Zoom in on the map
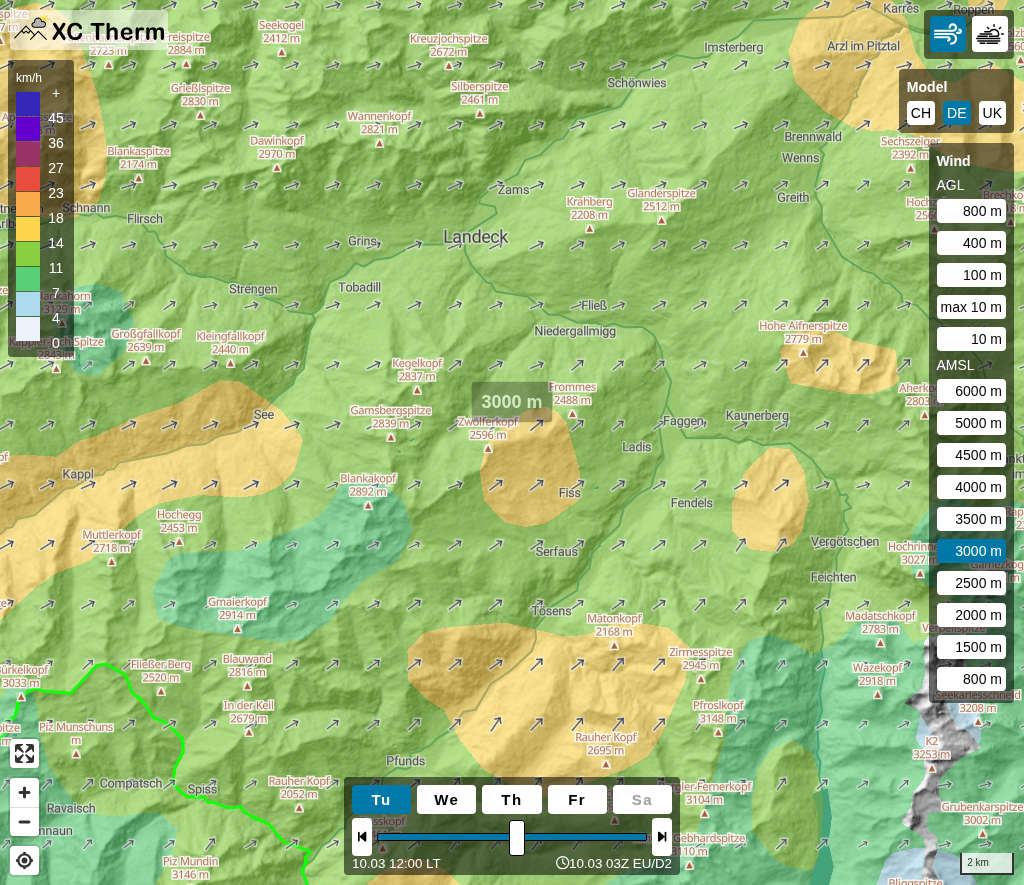The height and width of the screenshot is (885, 1024). pyautogui.click(x=25, y=793)
